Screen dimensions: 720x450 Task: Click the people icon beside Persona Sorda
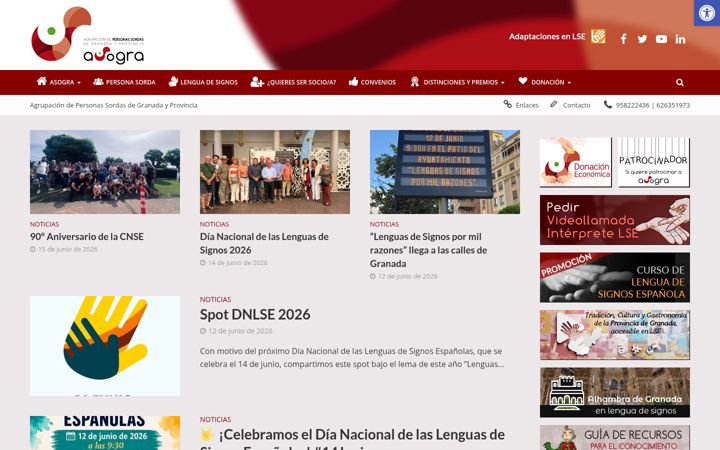(98, 82)
